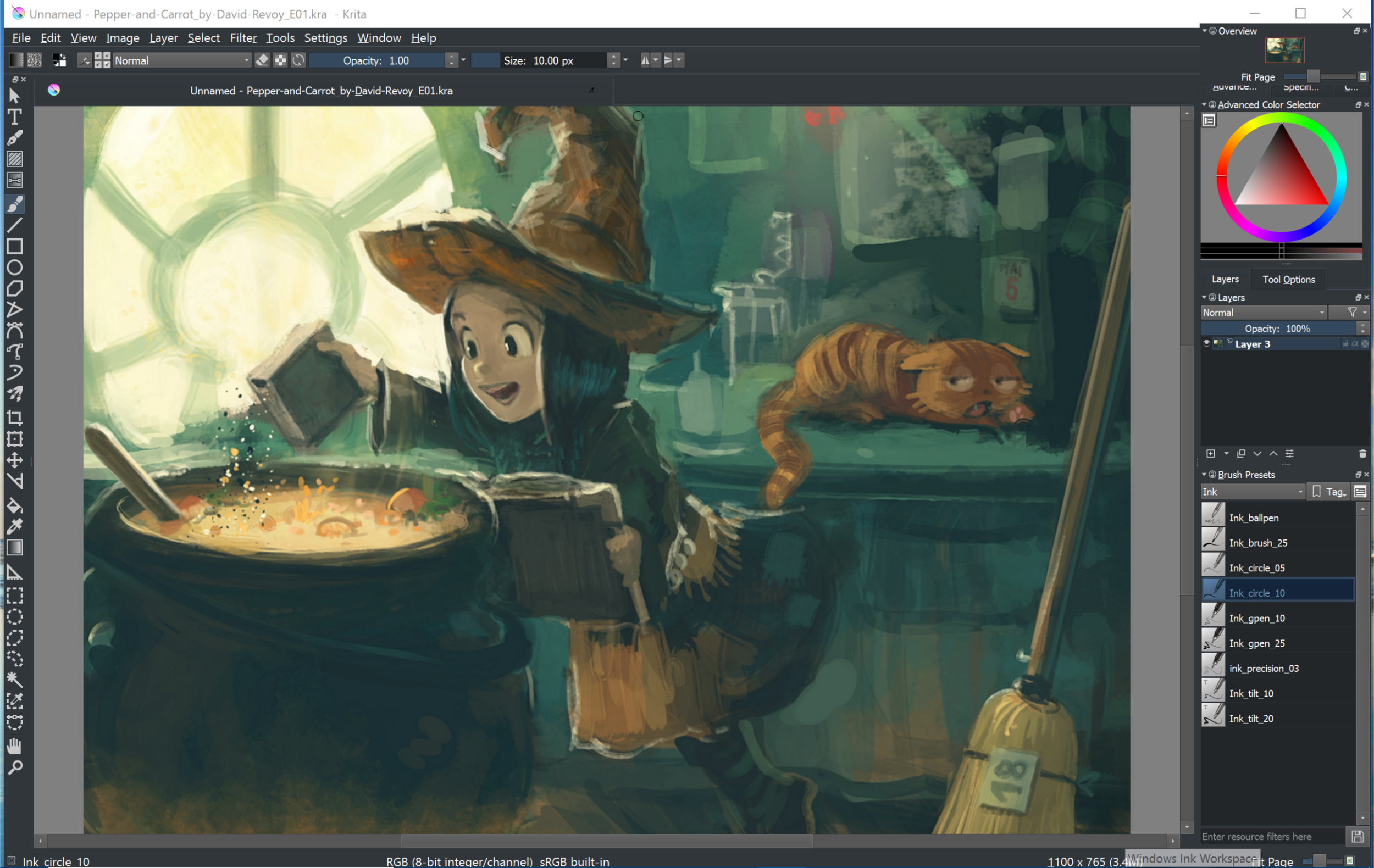Select the Shape Select arrow tool

(x=14, y=96)
